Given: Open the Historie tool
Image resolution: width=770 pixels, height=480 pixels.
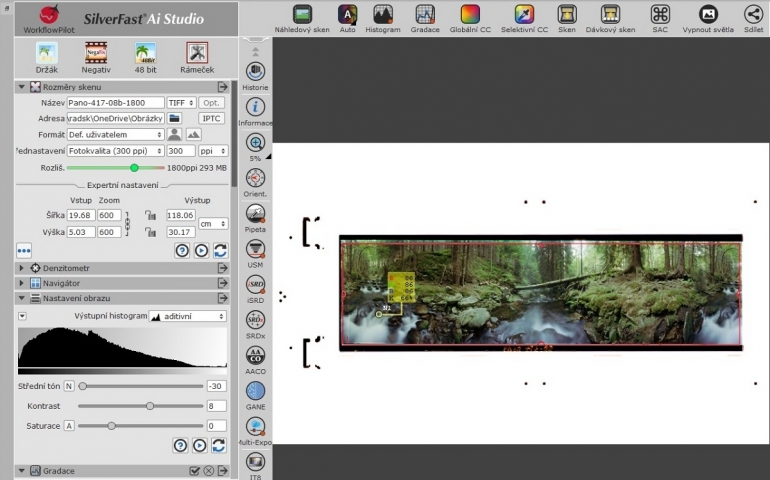Looking at the screenshot, I should (255, 72).
